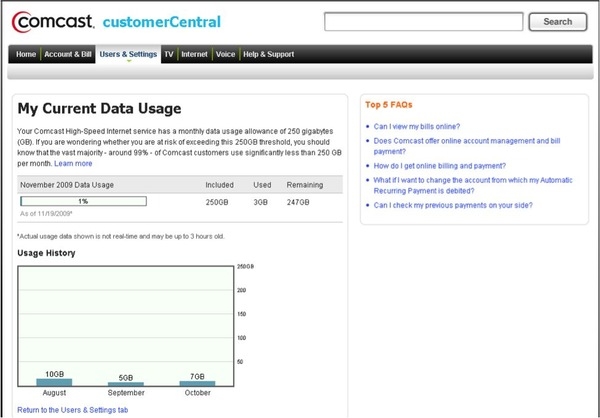Open 'Can I check my previous payments' FAQ
This screenshot has width=600, height=418.
tap(453, 205)
